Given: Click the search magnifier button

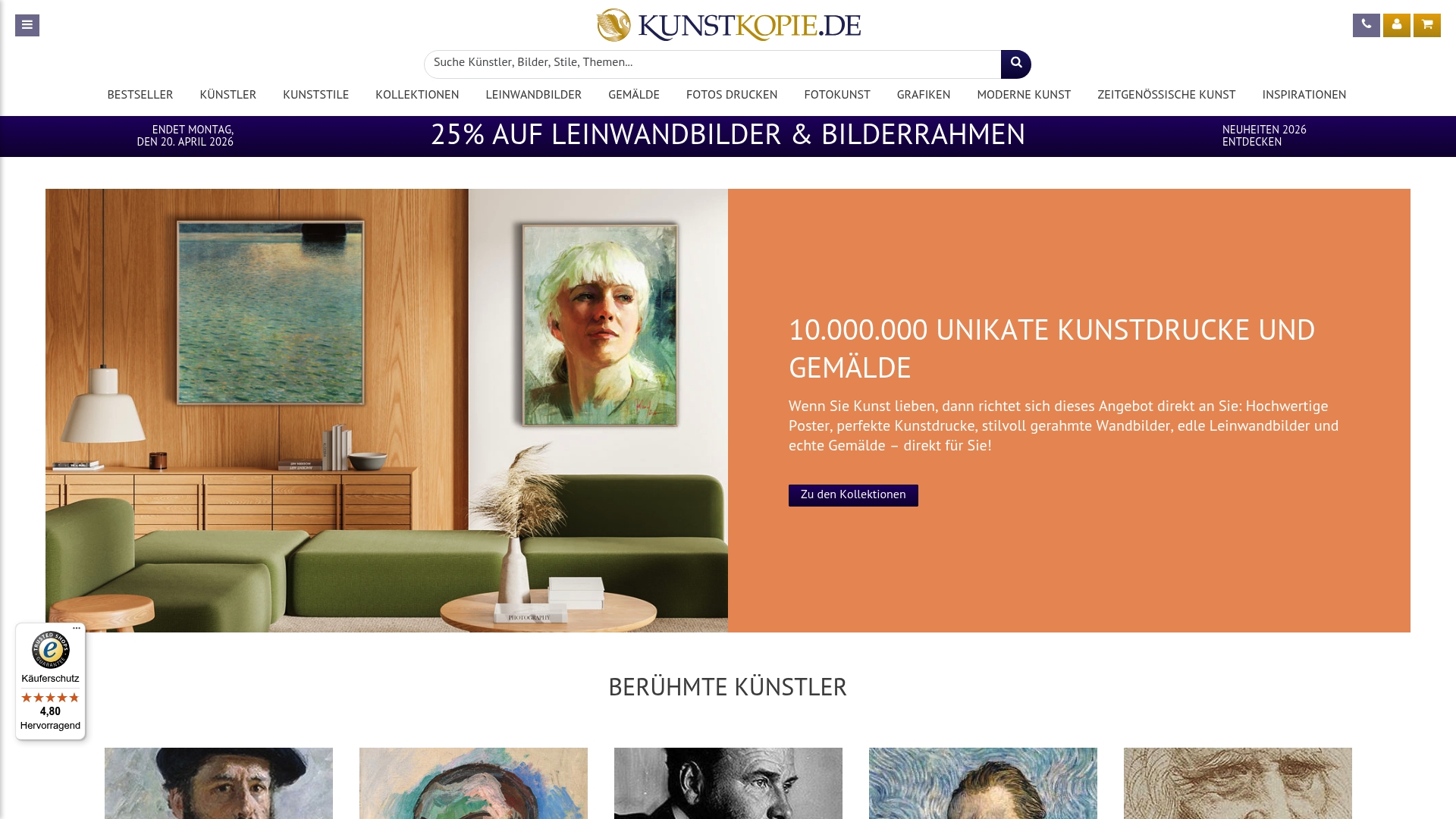Looking at the screenshot, I should pyautogui.click(x=1015, y=64).
